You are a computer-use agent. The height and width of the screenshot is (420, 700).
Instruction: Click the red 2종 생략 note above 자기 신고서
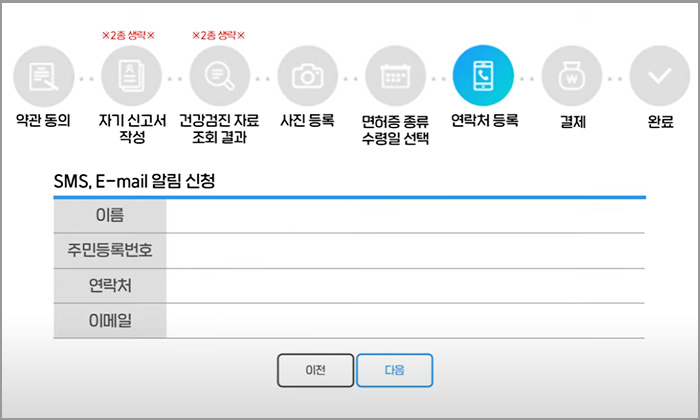[128, 35]
